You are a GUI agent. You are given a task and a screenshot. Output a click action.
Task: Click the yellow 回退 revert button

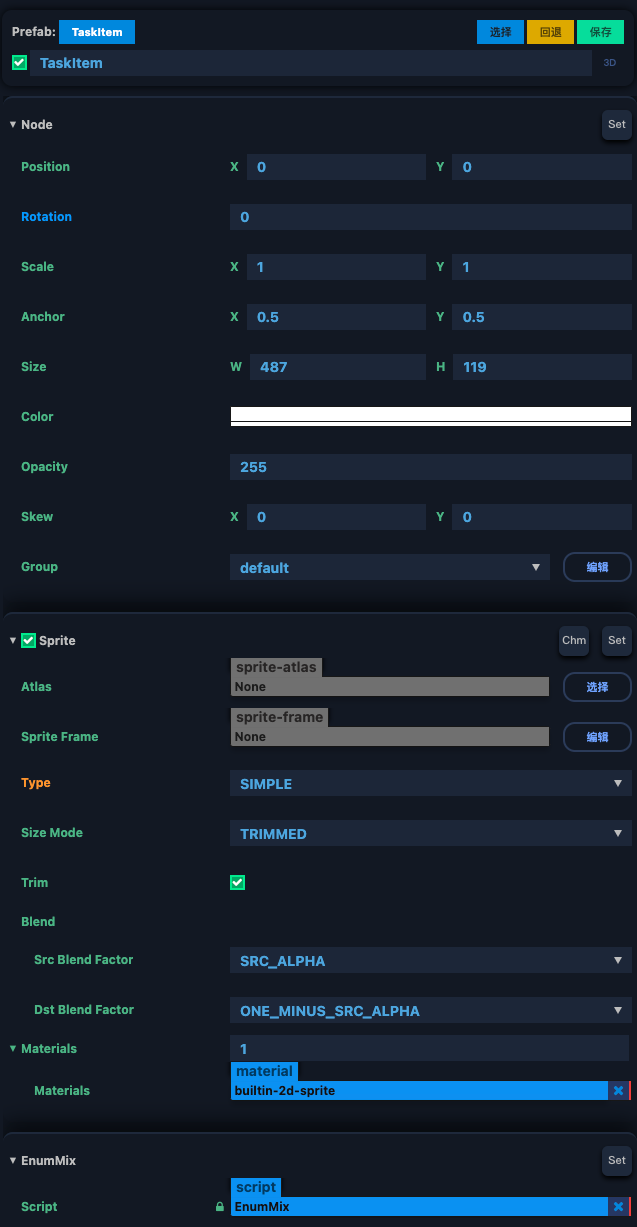[550, 32]
